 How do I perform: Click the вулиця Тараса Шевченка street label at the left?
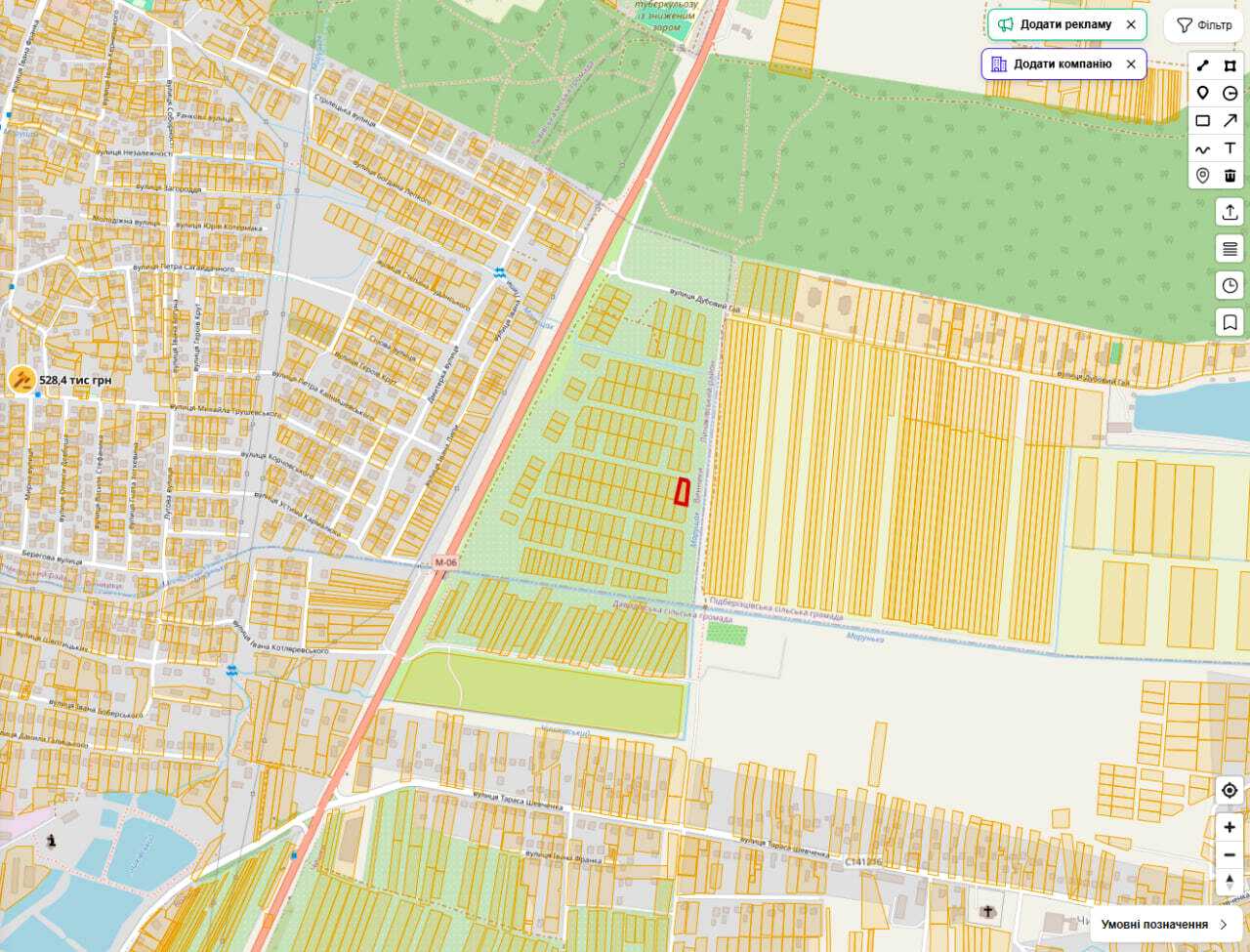coord(518,803)
